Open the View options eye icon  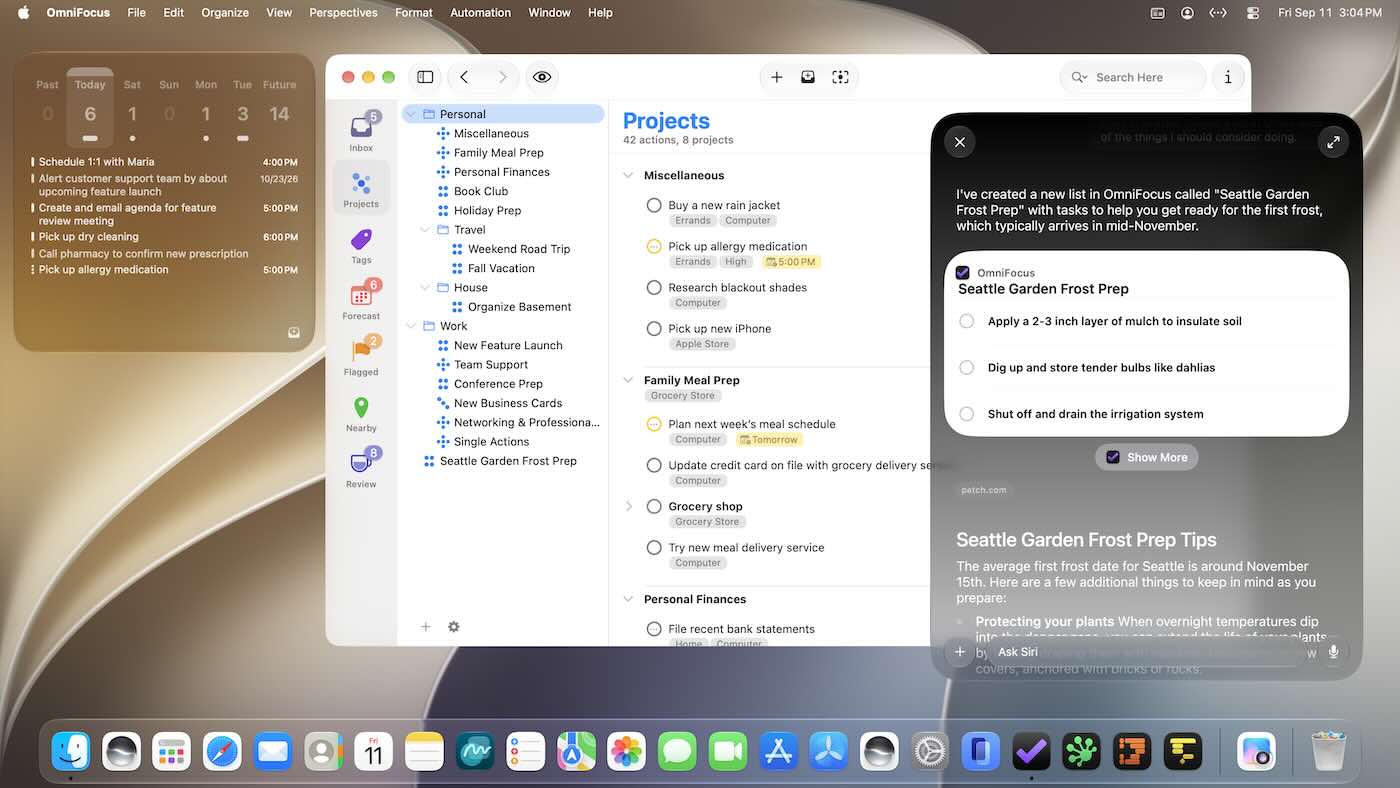(x=542, y=77)
